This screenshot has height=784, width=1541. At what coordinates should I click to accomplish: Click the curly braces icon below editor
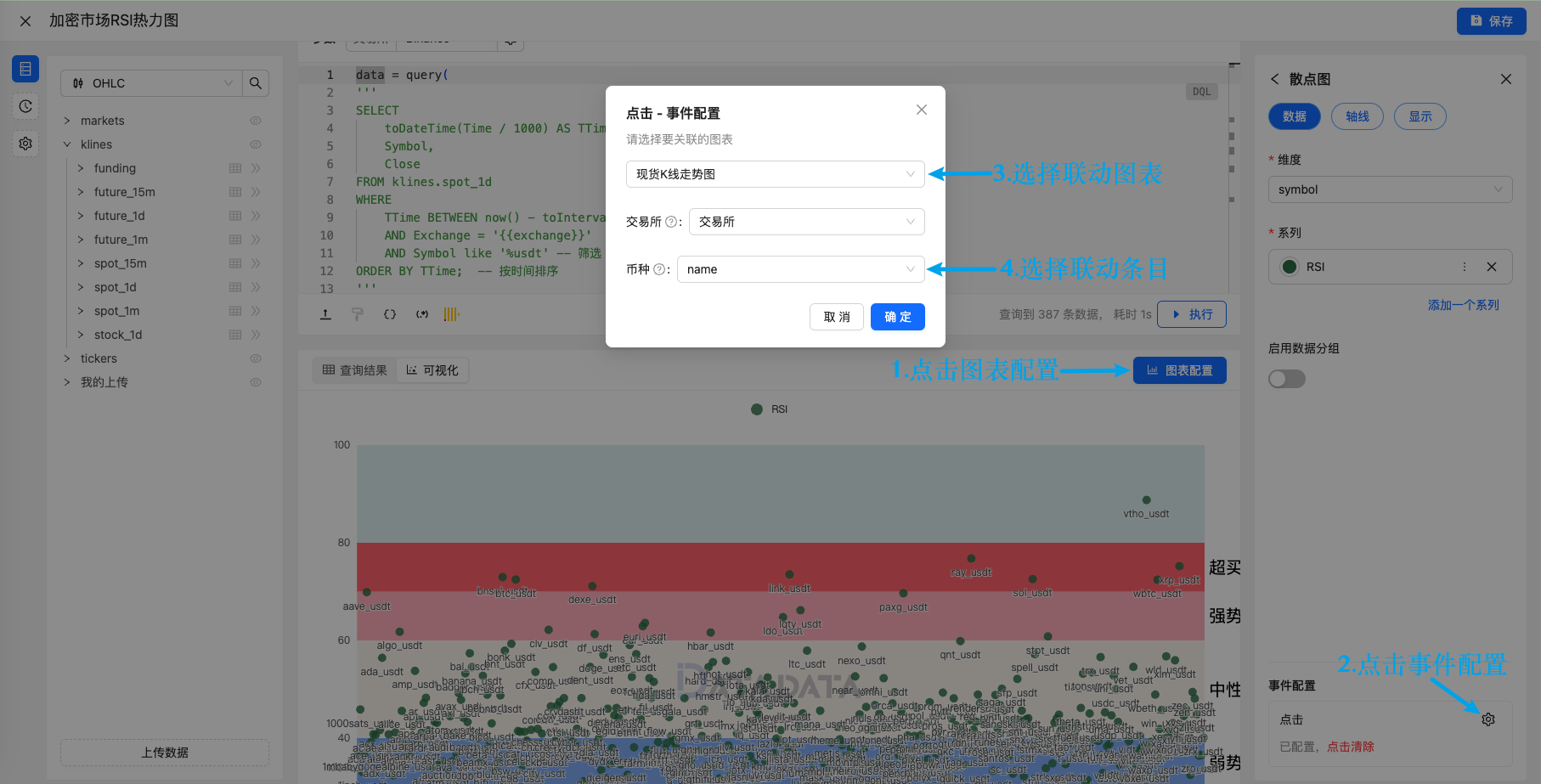[390, 314]
